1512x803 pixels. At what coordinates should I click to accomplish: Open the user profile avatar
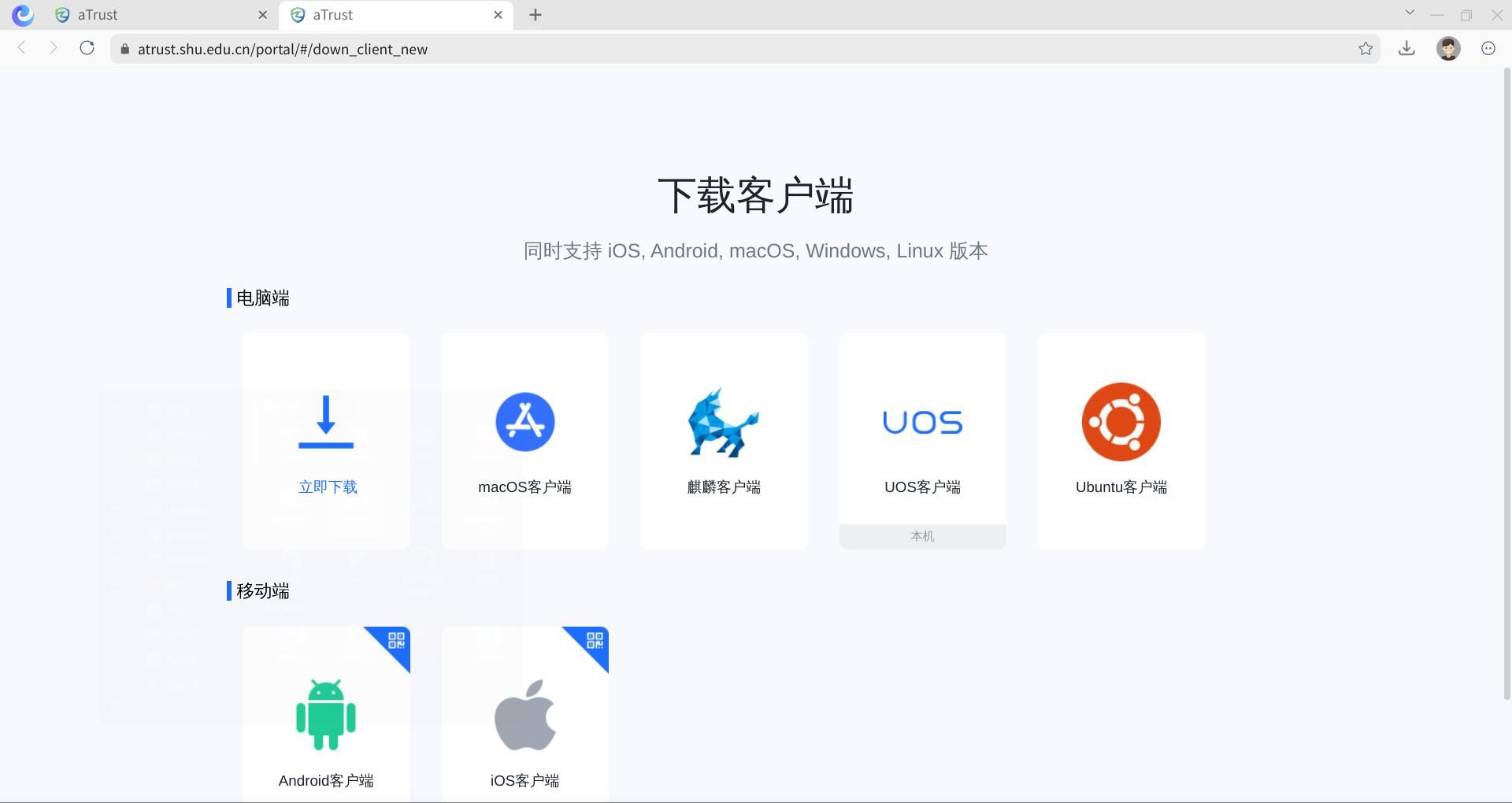tap(1448, 49)
